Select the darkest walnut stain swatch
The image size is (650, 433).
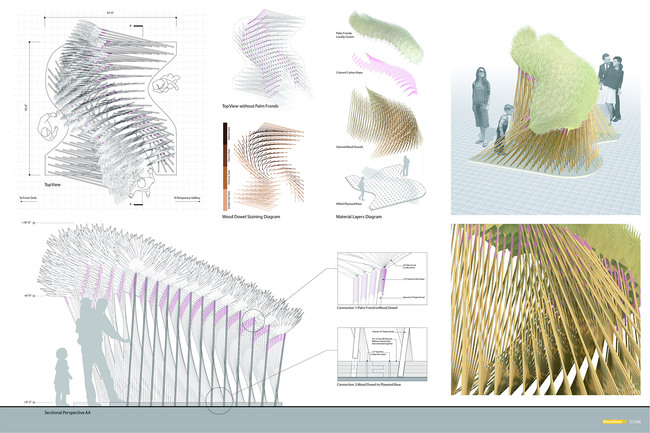tap(225, 133)
